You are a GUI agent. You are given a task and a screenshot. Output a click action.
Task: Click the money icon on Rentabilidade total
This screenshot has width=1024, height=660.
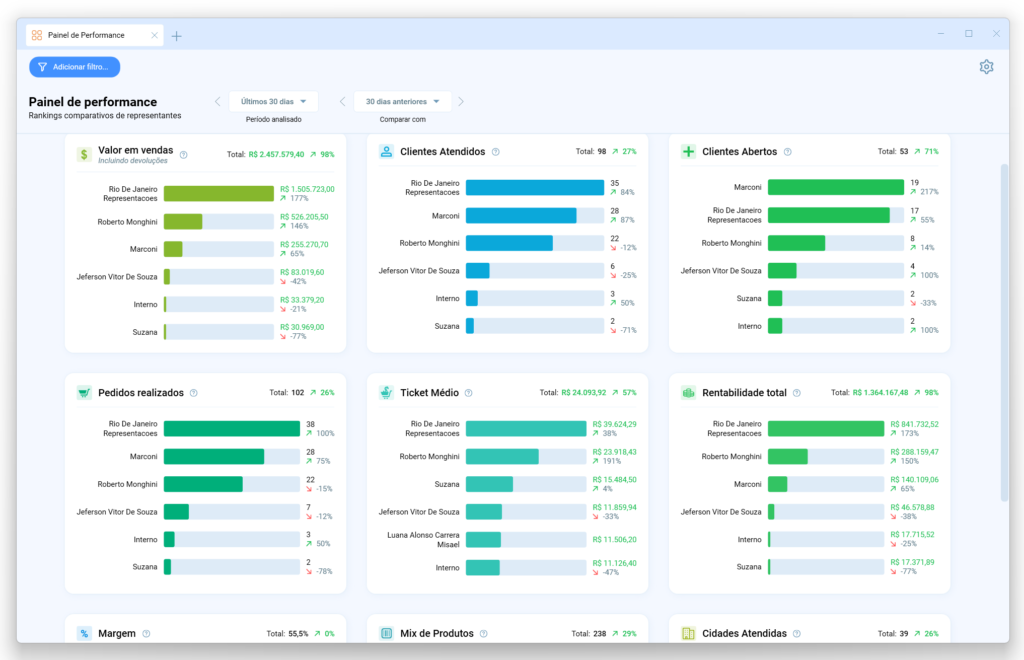point(687,392)
